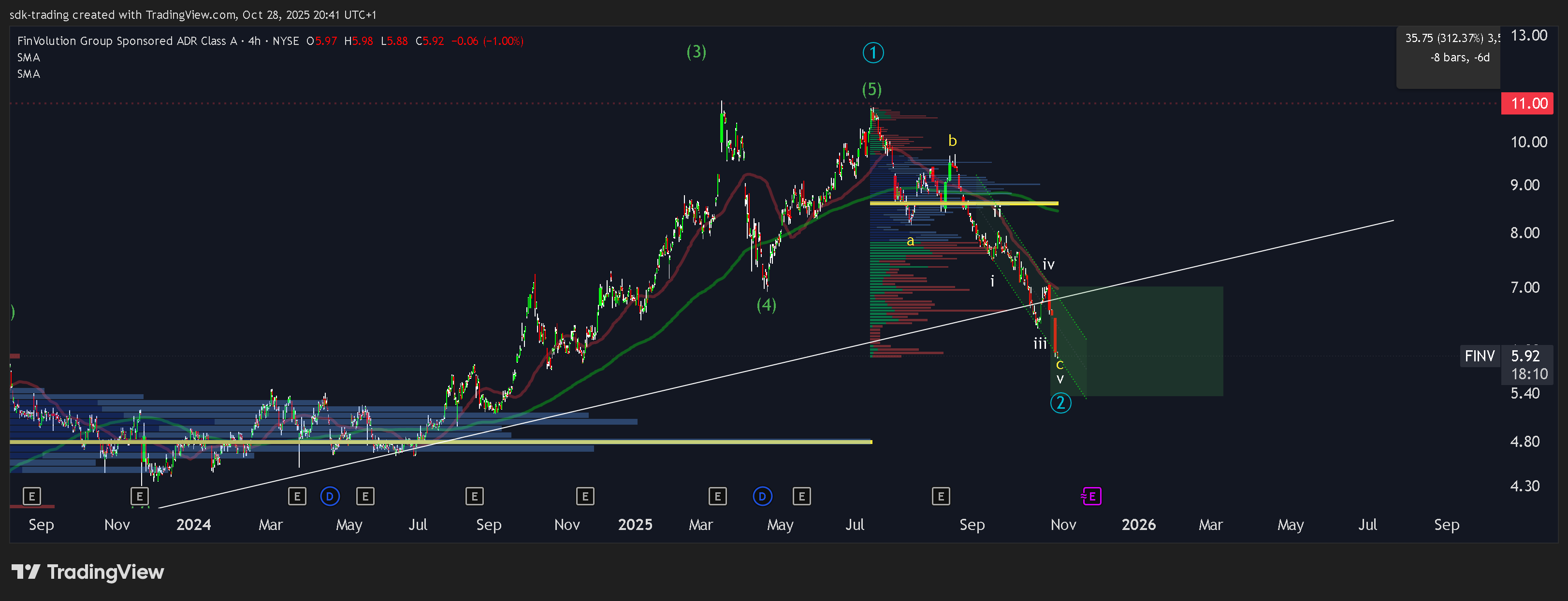The width and height of the screenshot is (1568, 601).
Task: Click the 13.00 price axis label
Action: point(1528,35)
